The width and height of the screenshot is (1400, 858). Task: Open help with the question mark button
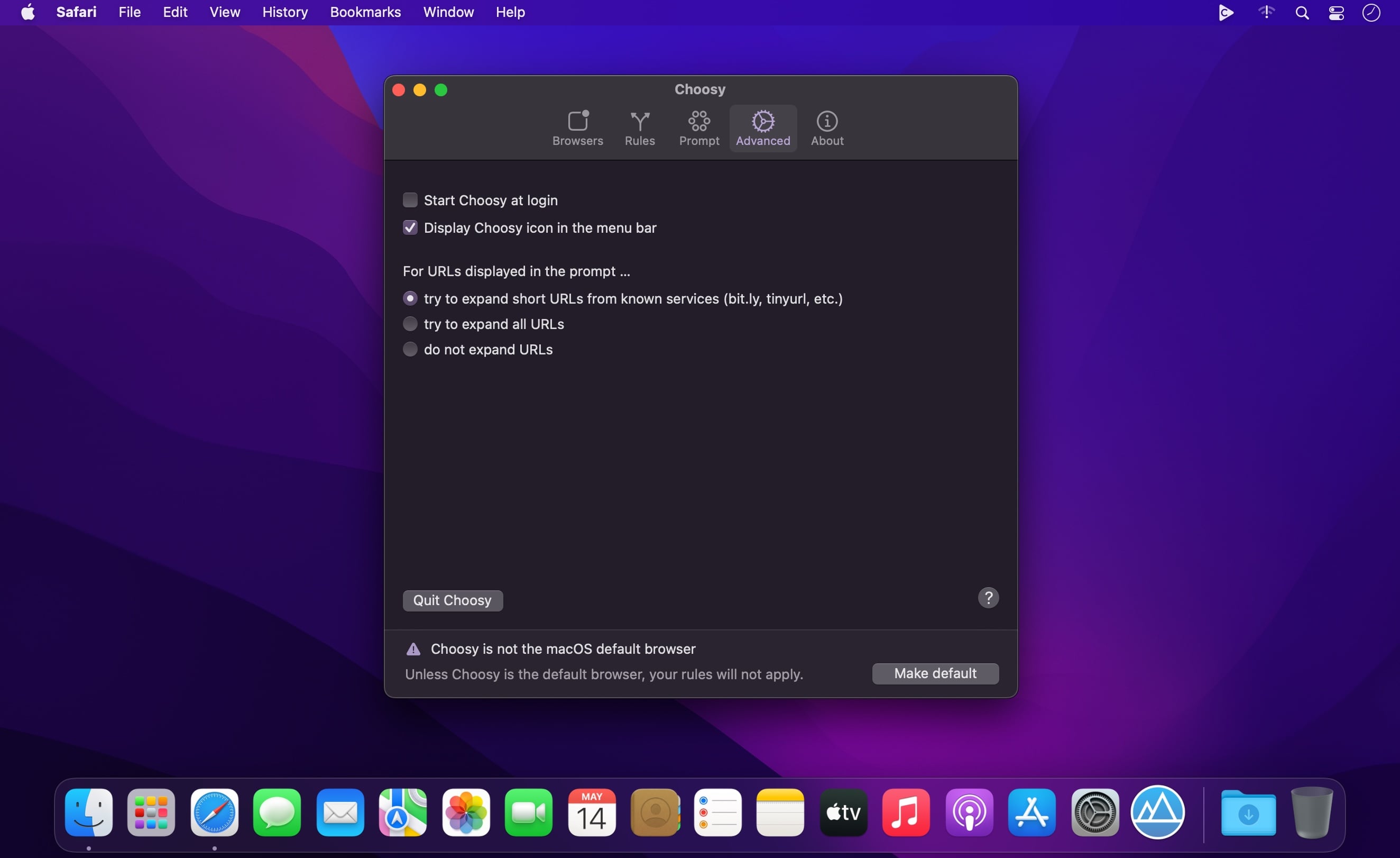(988, 598)
